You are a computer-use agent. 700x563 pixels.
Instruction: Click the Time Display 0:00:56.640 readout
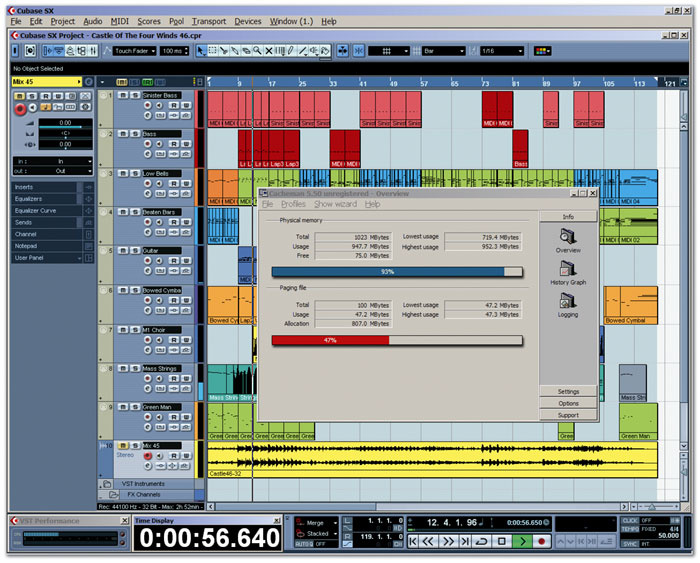[209, 538]
